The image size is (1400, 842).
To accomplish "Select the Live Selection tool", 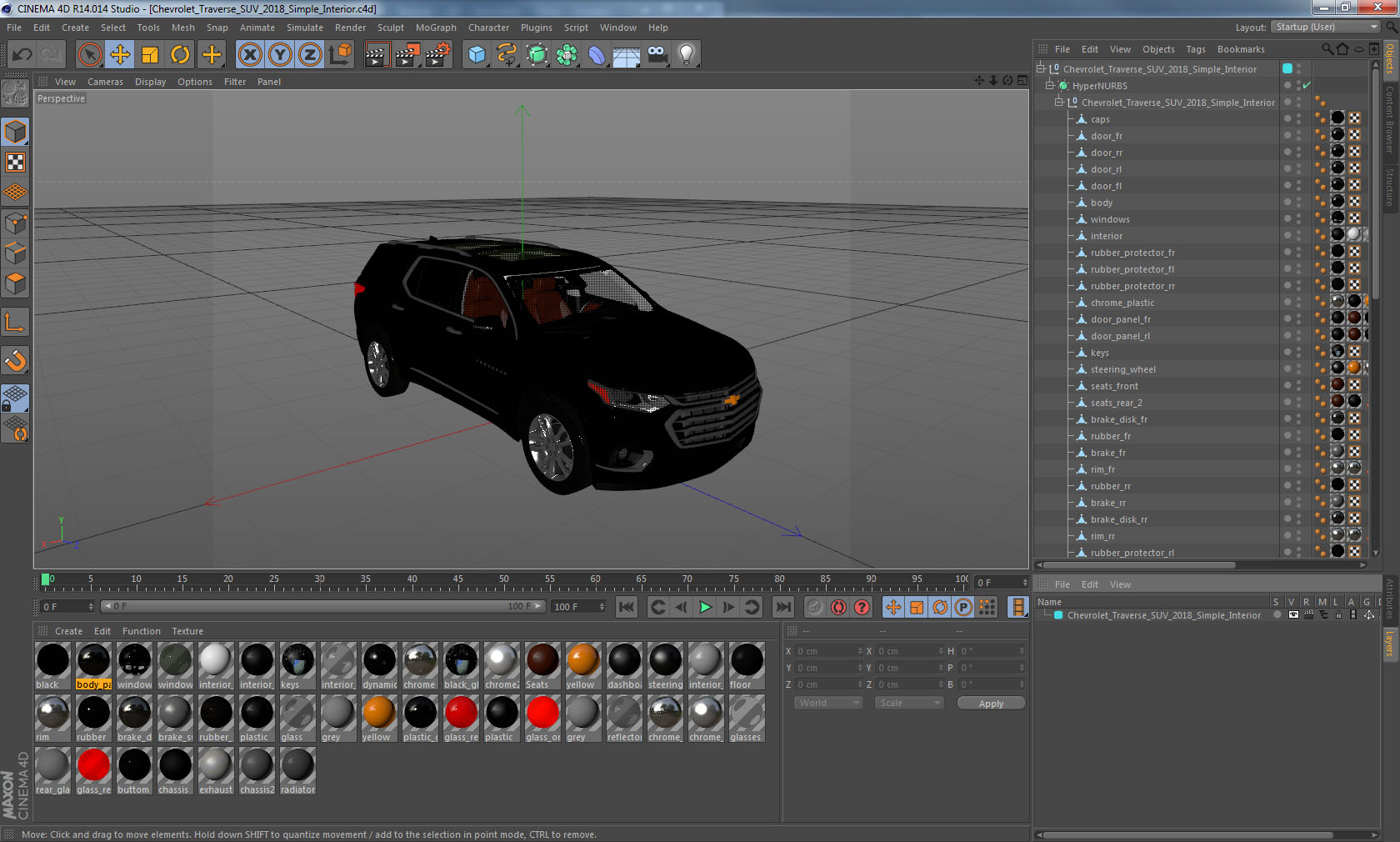I will point(90,55).
